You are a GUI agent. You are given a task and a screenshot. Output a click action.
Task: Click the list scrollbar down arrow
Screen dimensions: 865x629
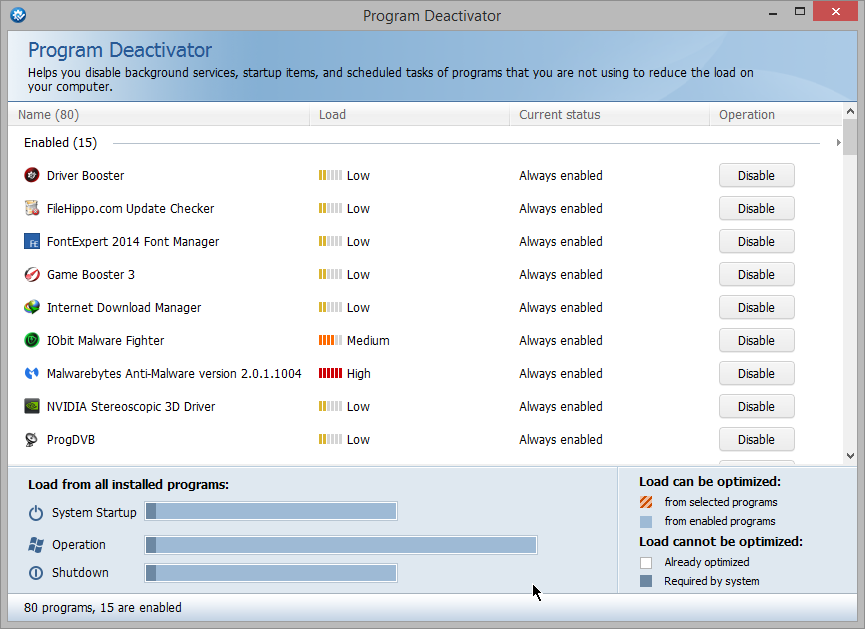[x=850, y=456]
